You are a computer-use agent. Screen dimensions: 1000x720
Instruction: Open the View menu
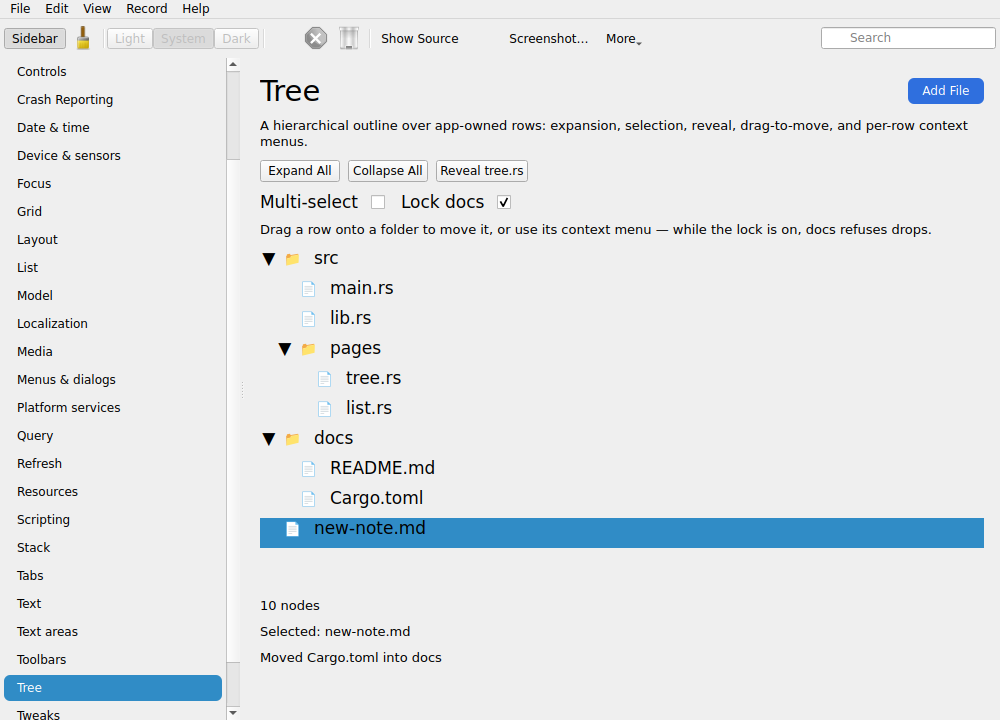click(97, 8)
